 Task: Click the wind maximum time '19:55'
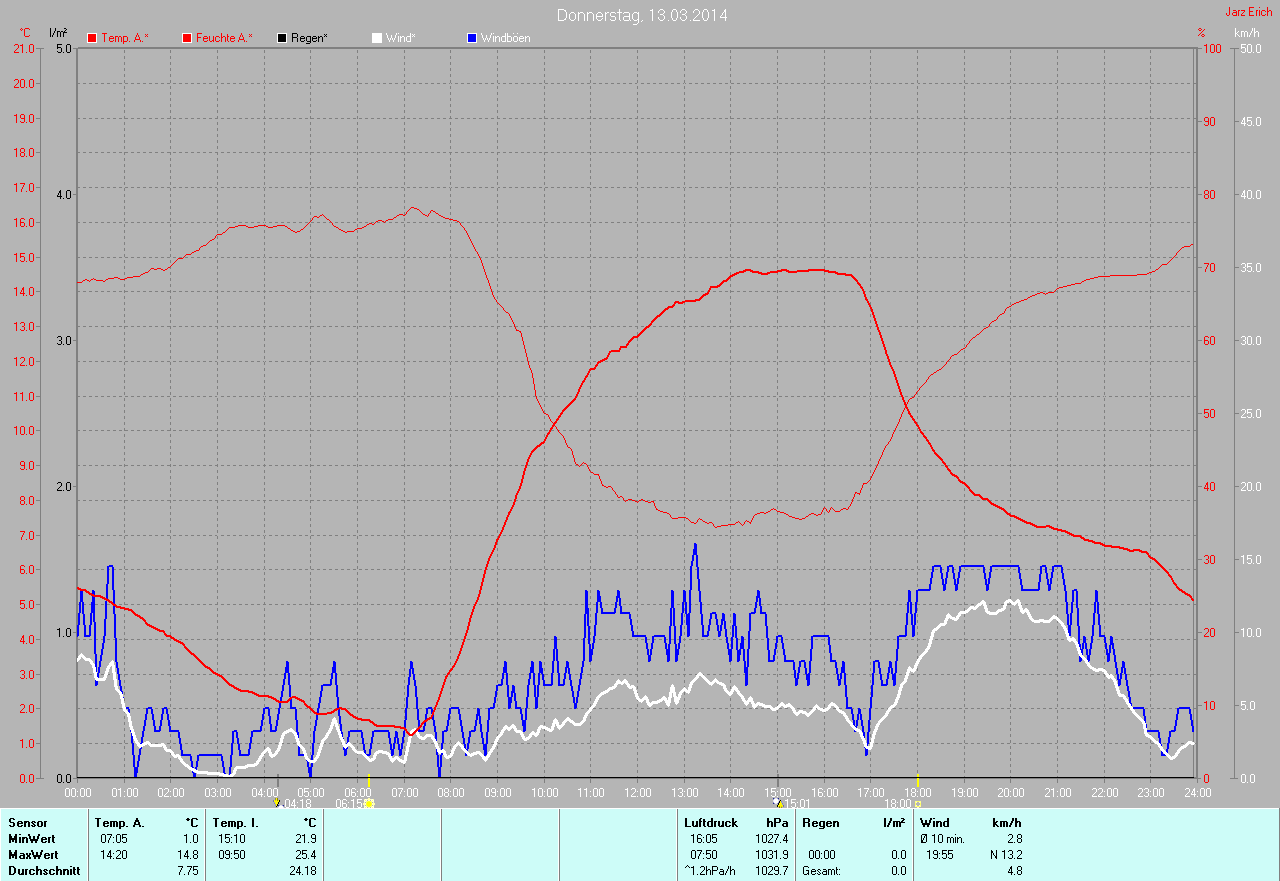[940, 855]
